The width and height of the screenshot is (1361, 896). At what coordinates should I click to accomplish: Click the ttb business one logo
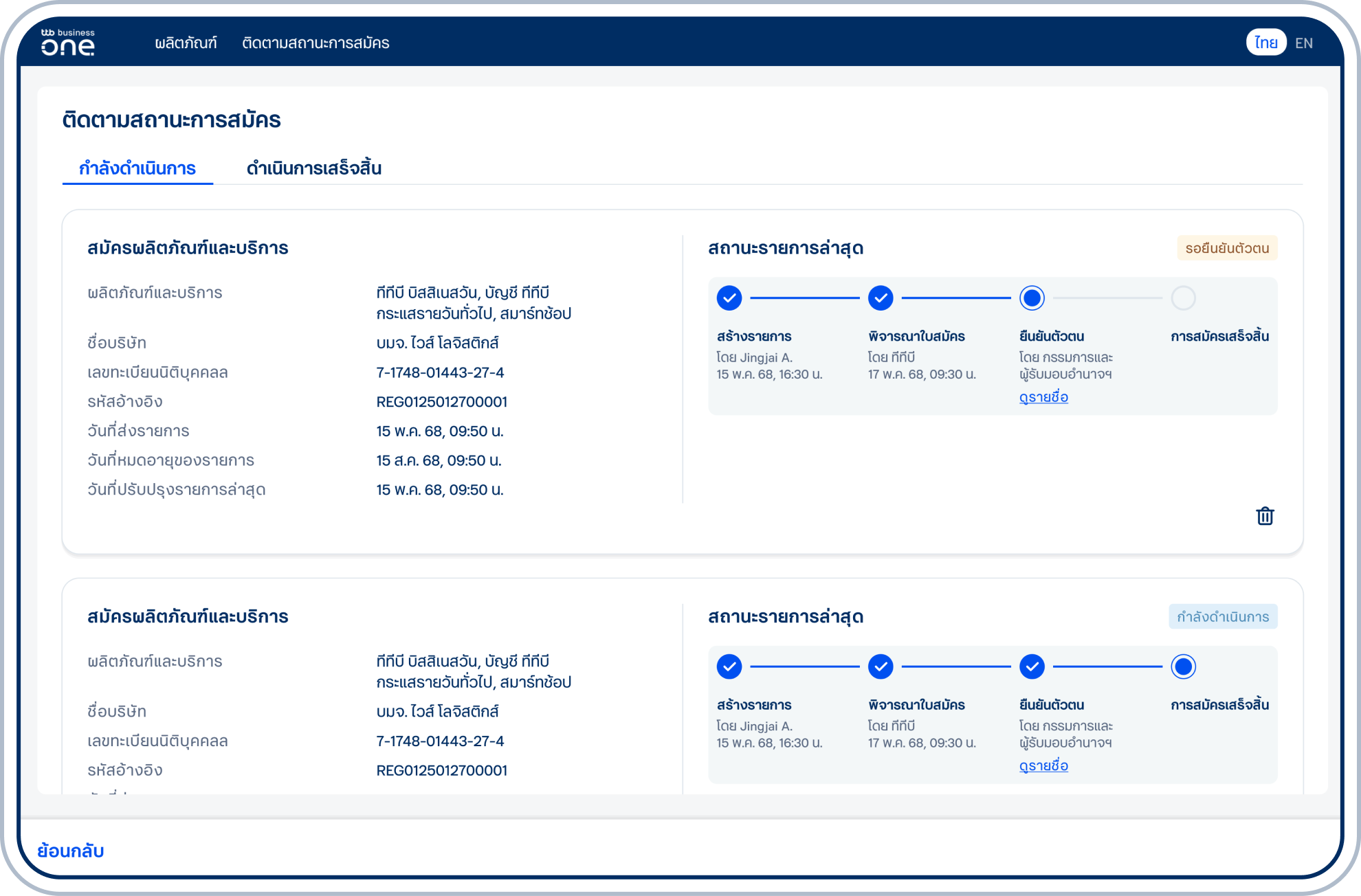68,43
